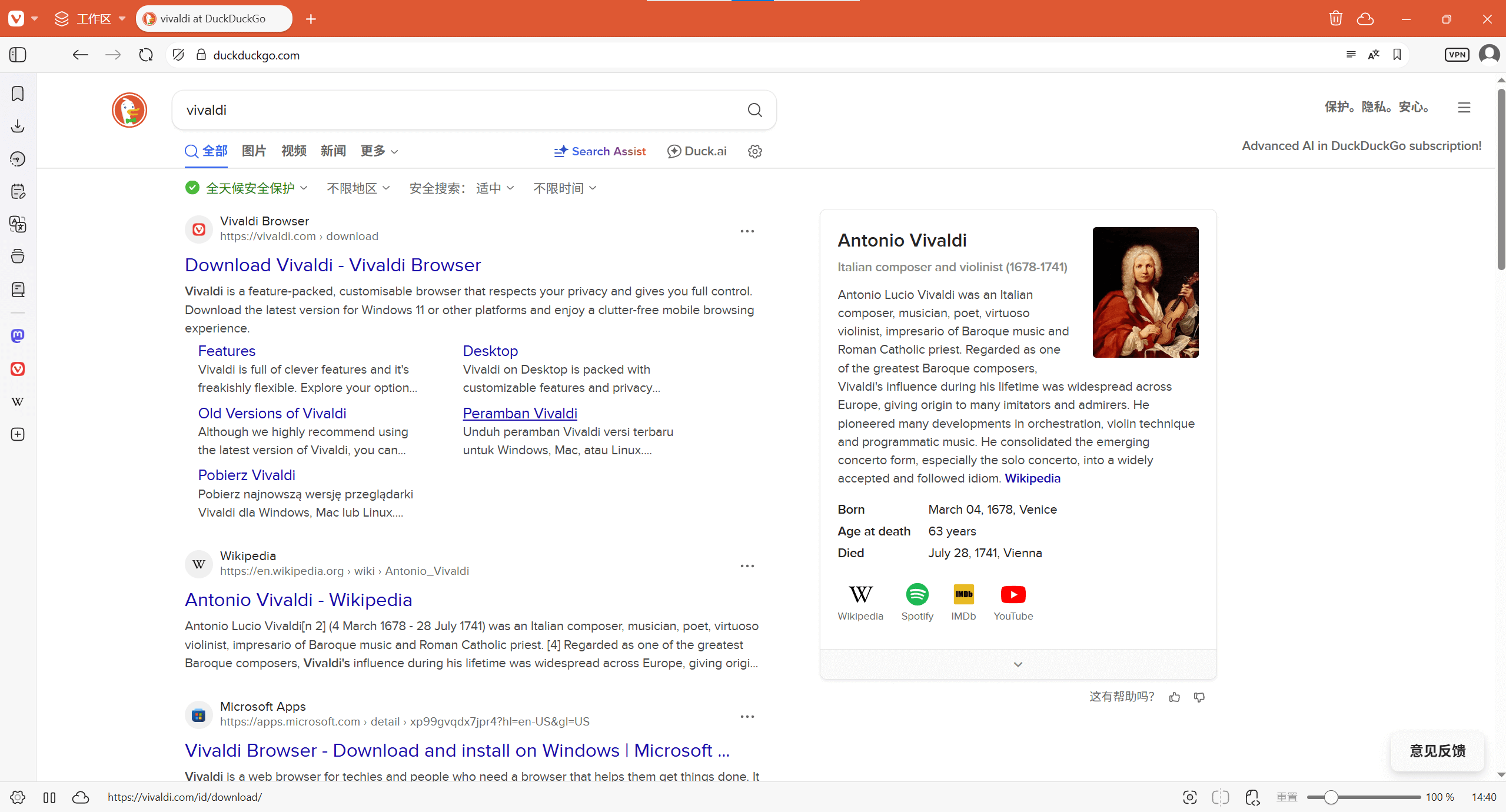Toggle the VPN button
Image resolution: width=1506 pixels, height=812 pixels.
(1457, 55)
